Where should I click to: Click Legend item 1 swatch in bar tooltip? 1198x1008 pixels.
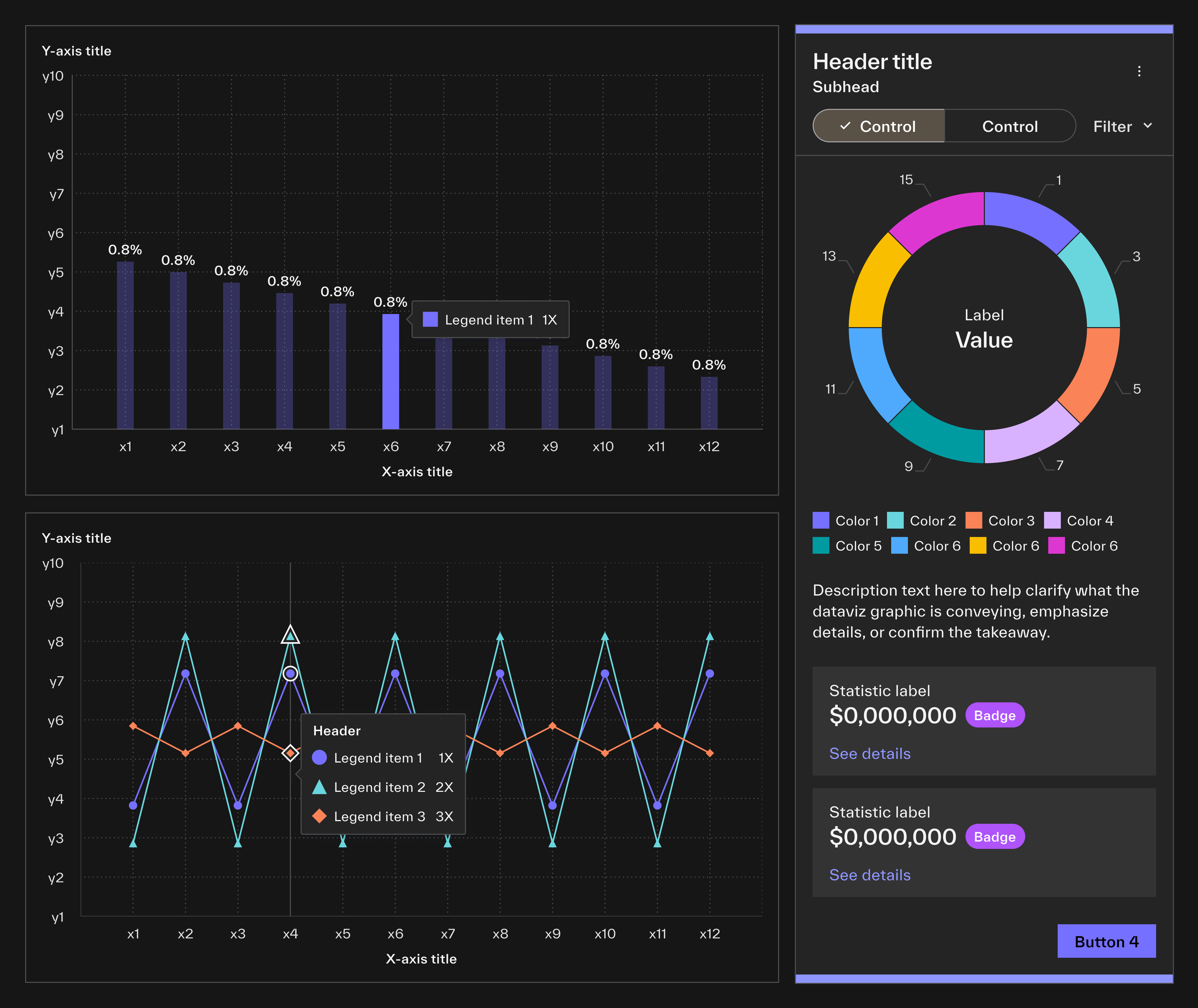(430, 320)
